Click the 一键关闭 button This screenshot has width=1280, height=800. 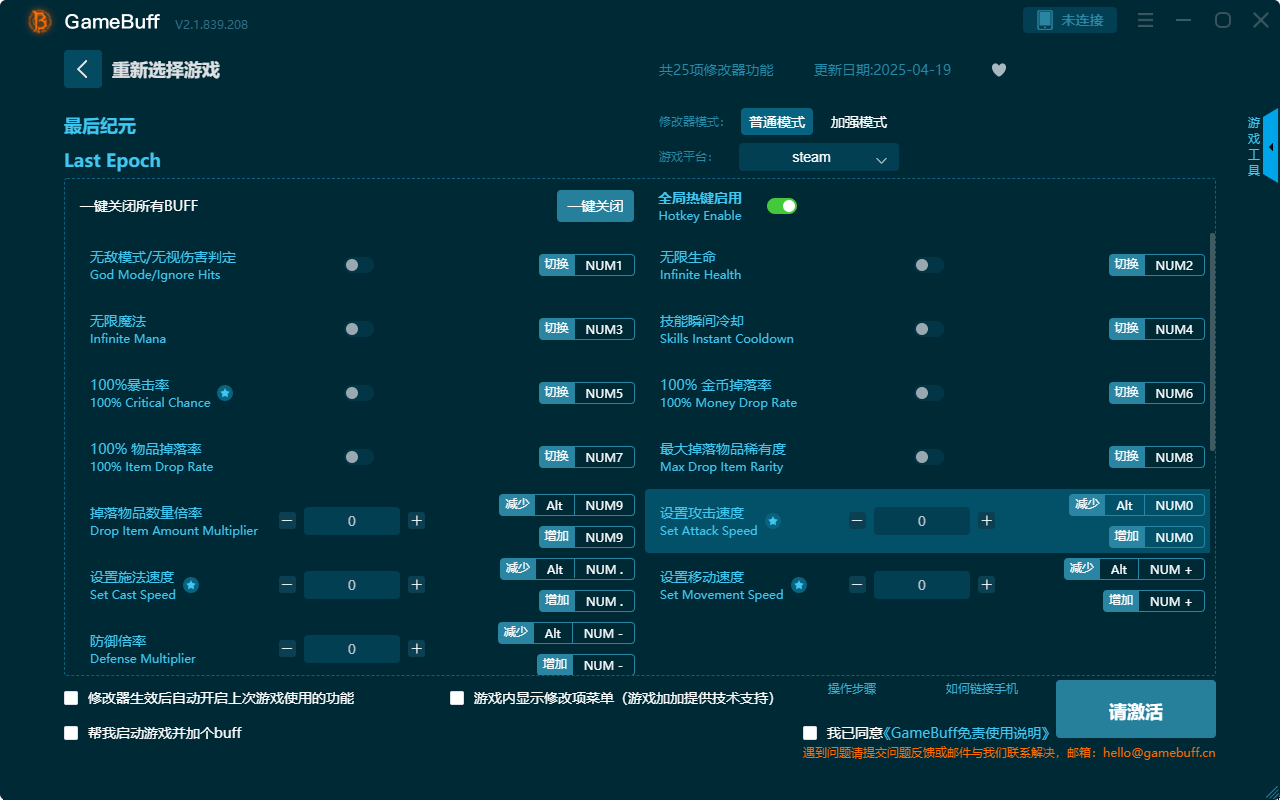coord(595,206)
